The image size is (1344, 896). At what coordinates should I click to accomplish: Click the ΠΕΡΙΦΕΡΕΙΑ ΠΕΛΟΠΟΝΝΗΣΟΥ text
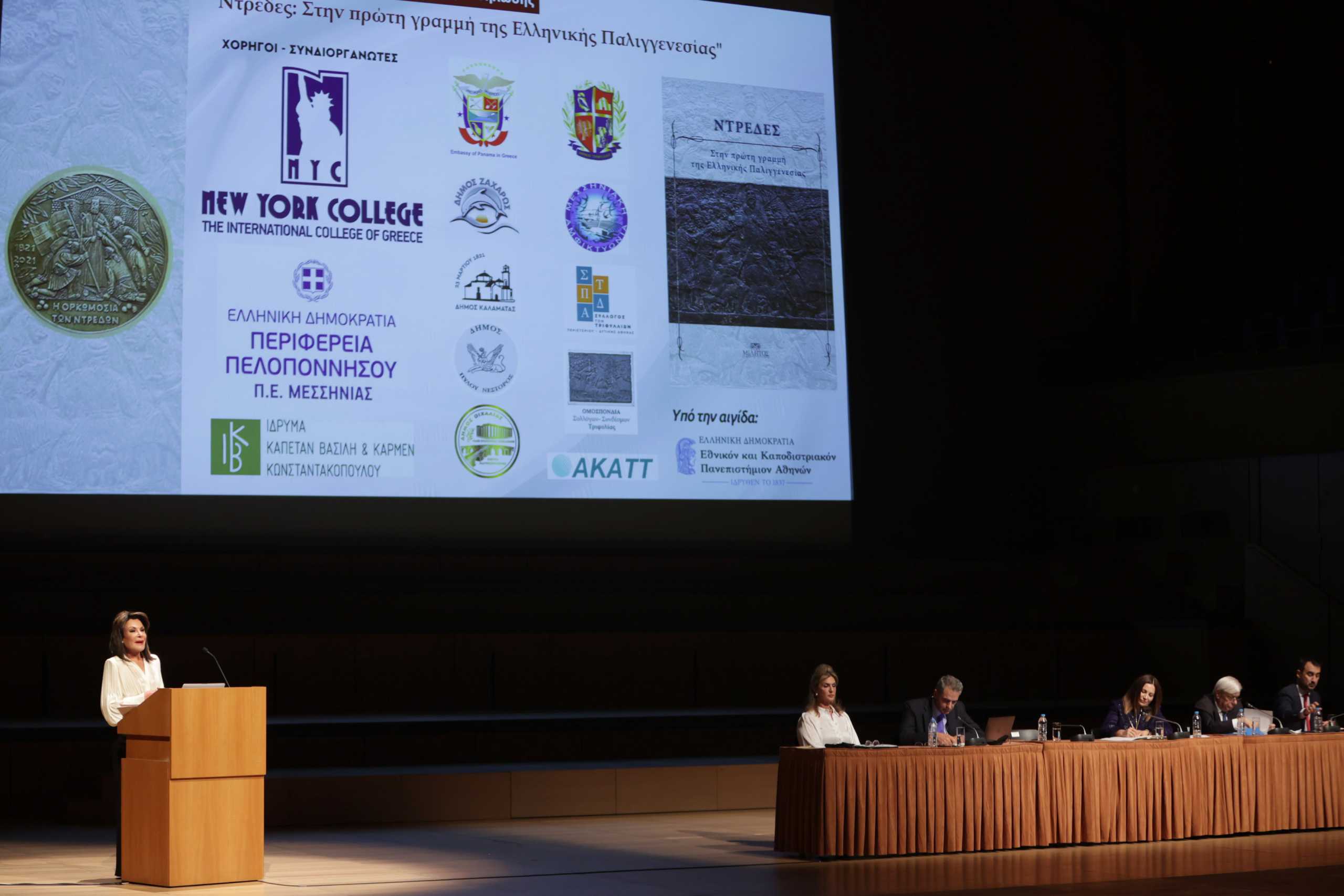tap(311, 355)
